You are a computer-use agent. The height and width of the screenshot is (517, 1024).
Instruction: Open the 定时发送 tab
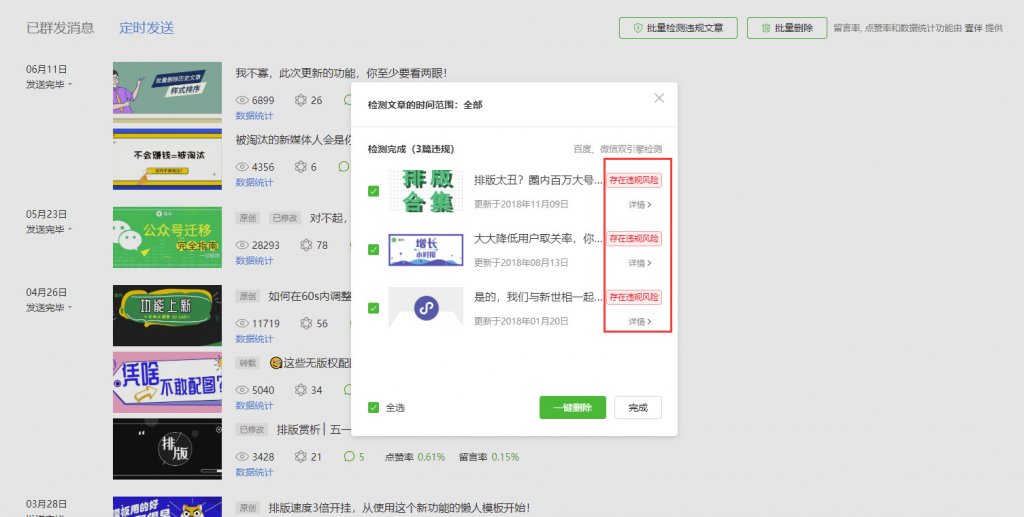tap(146, 28)
